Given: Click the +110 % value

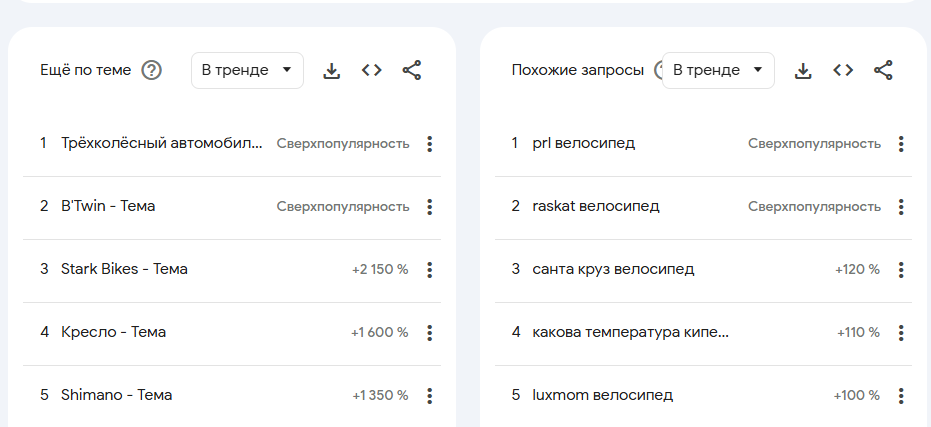Looking at the screenshot, I should (859, 333).
